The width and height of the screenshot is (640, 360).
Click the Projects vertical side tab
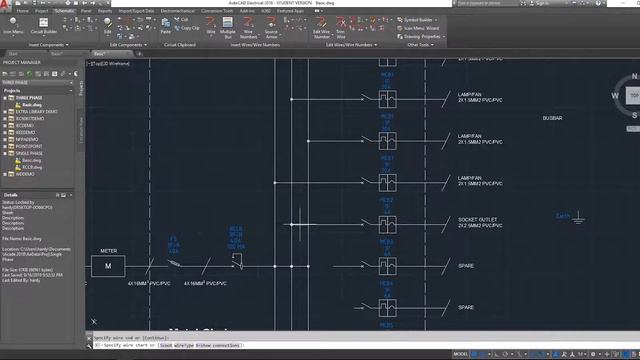[81, 88]
